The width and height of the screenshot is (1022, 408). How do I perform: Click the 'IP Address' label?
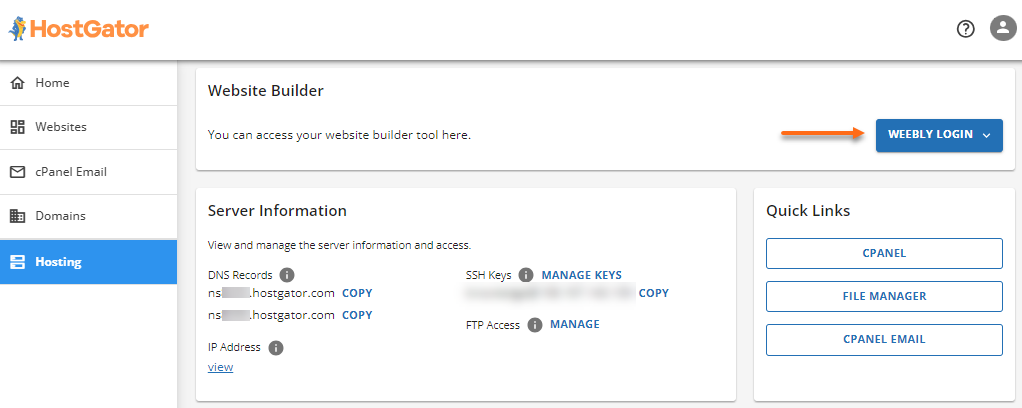[235, 347]
